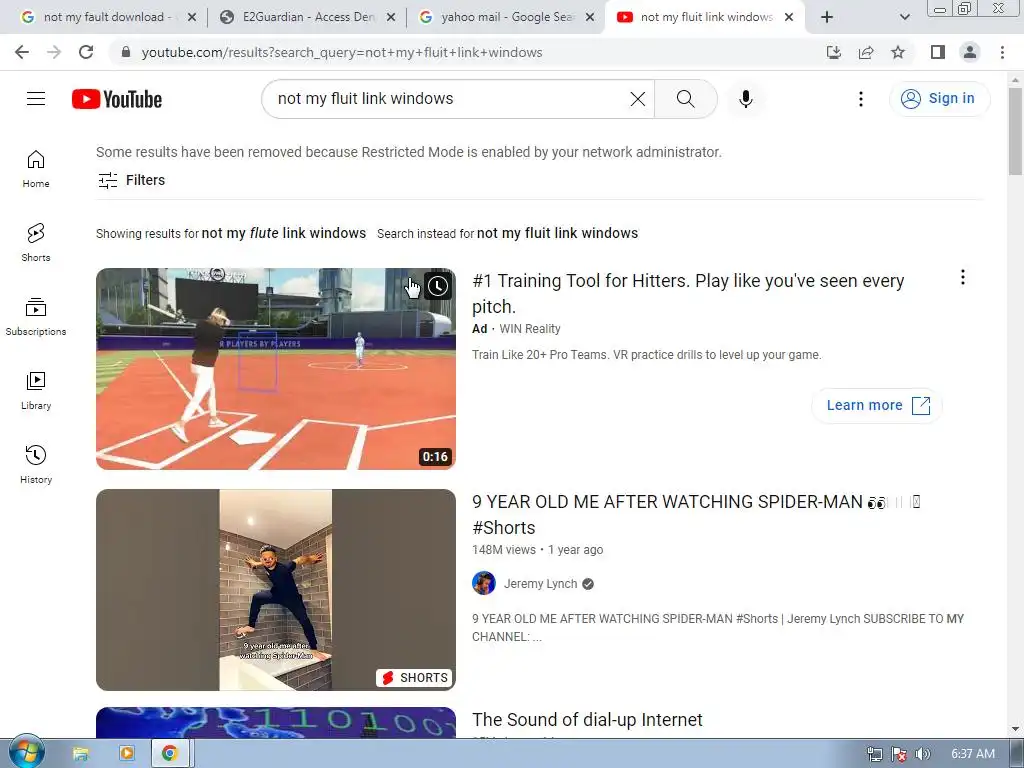Open Windows Explorer from taskbar
The width and height of the screenshot is (1024, 768).
[x=81, y=754]
